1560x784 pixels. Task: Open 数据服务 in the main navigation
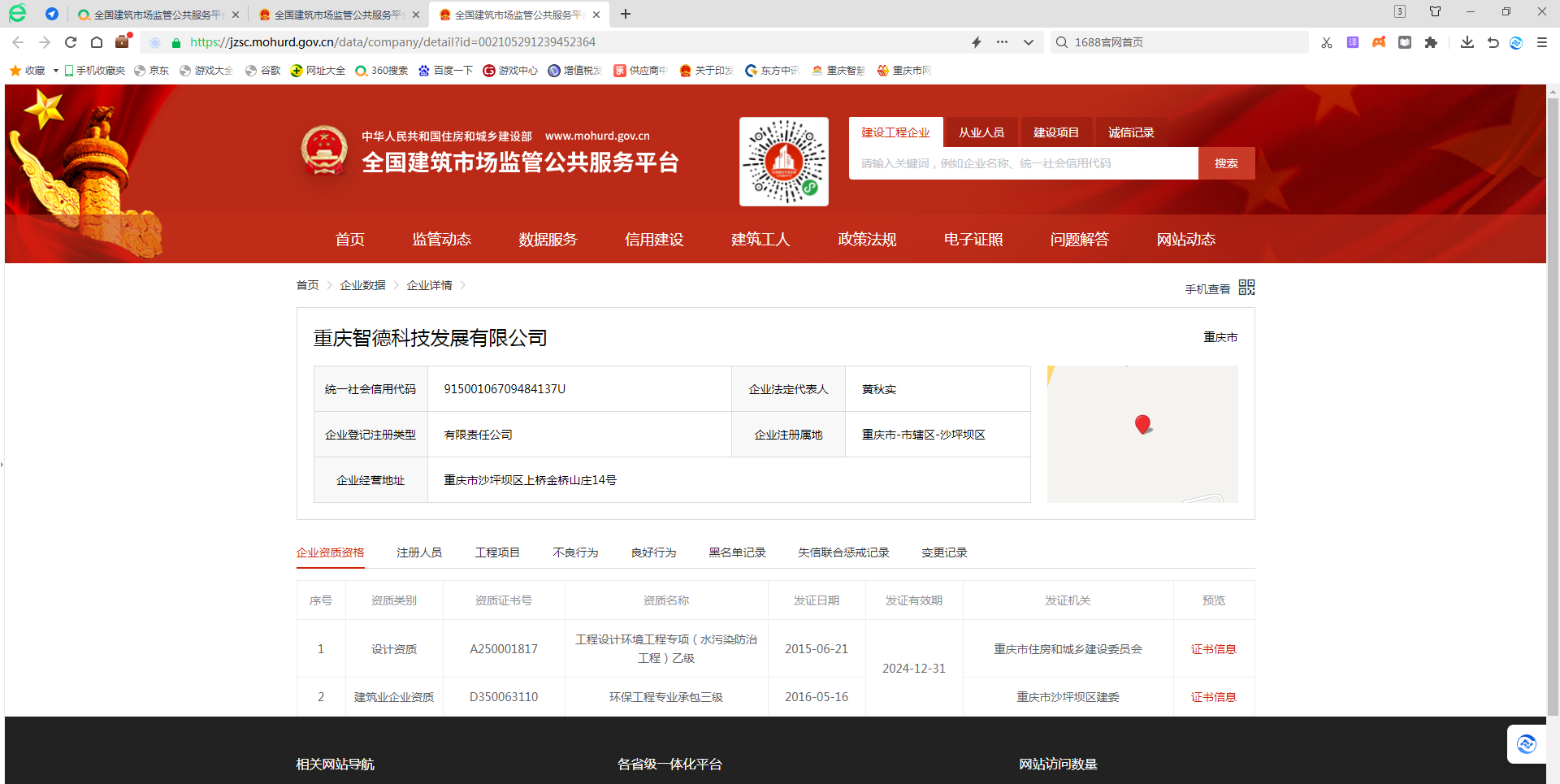coord(548,239)
